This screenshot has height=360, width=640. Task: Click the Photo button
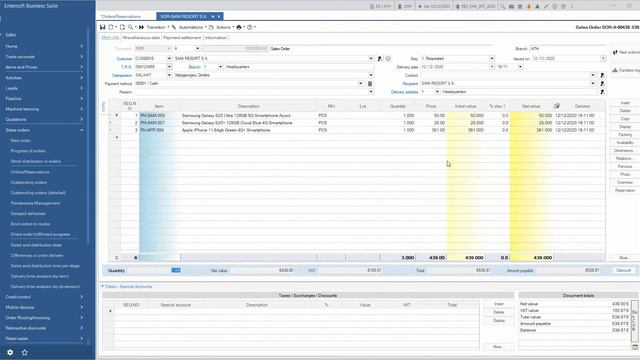(x=625, y=175)
